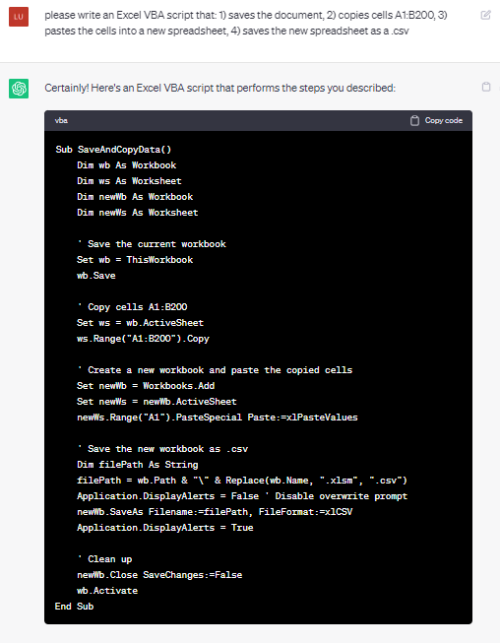Click the End Sub line
This screenshot has height=643, width=500.
[74, 607]
